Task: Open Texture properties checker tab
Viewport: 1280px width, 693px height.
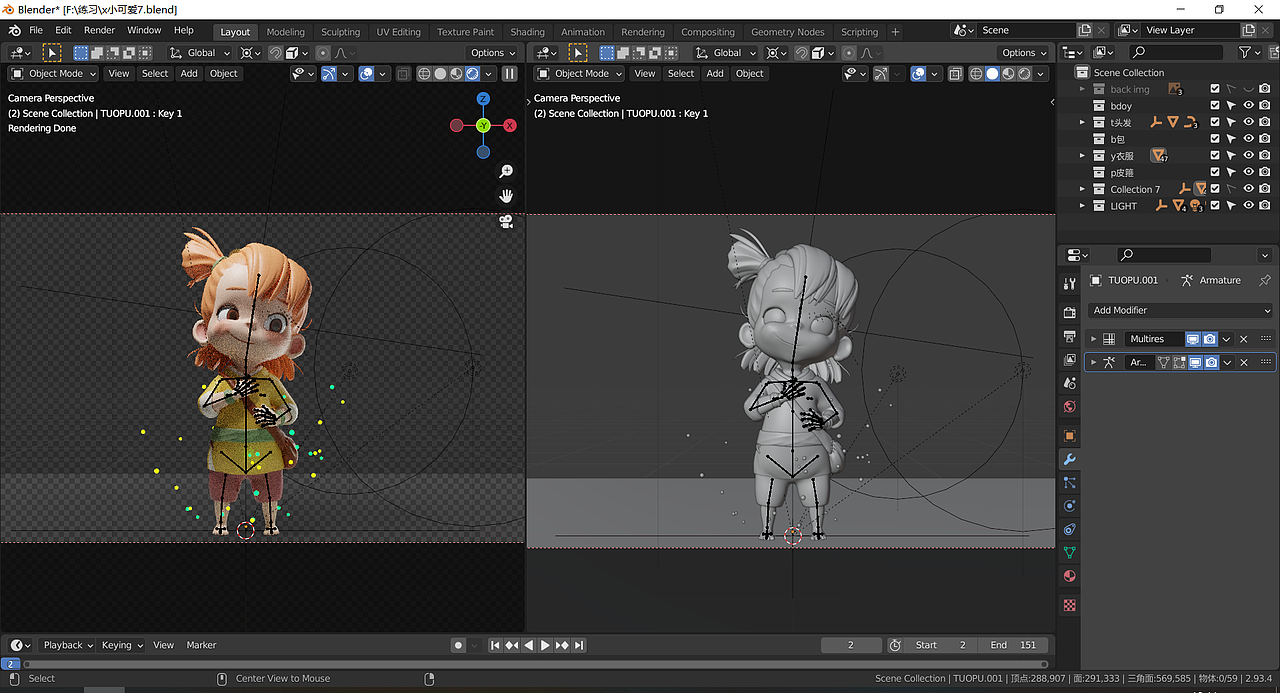Action: pos(1069,605)
